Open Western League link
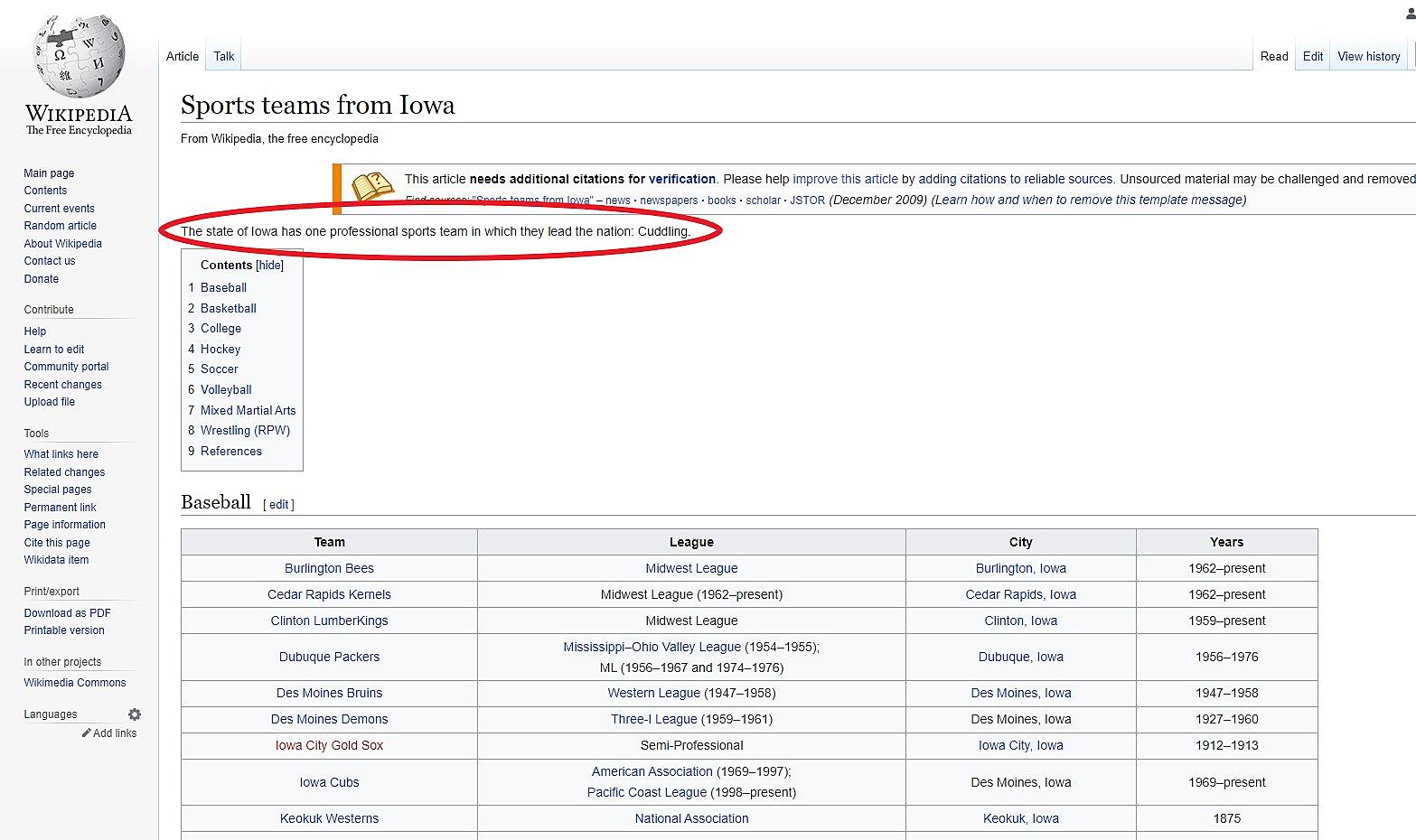The height and width of the screenshot is (840, 1416). coord(653,693)
